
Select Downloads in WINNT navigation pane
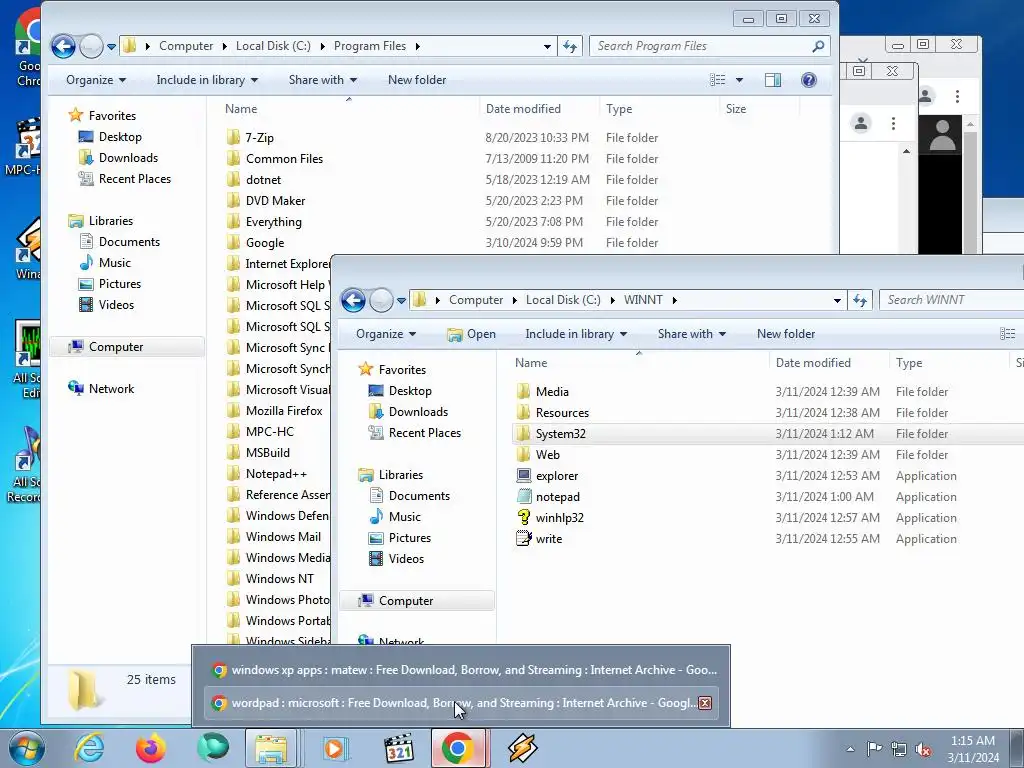[418, 412]
